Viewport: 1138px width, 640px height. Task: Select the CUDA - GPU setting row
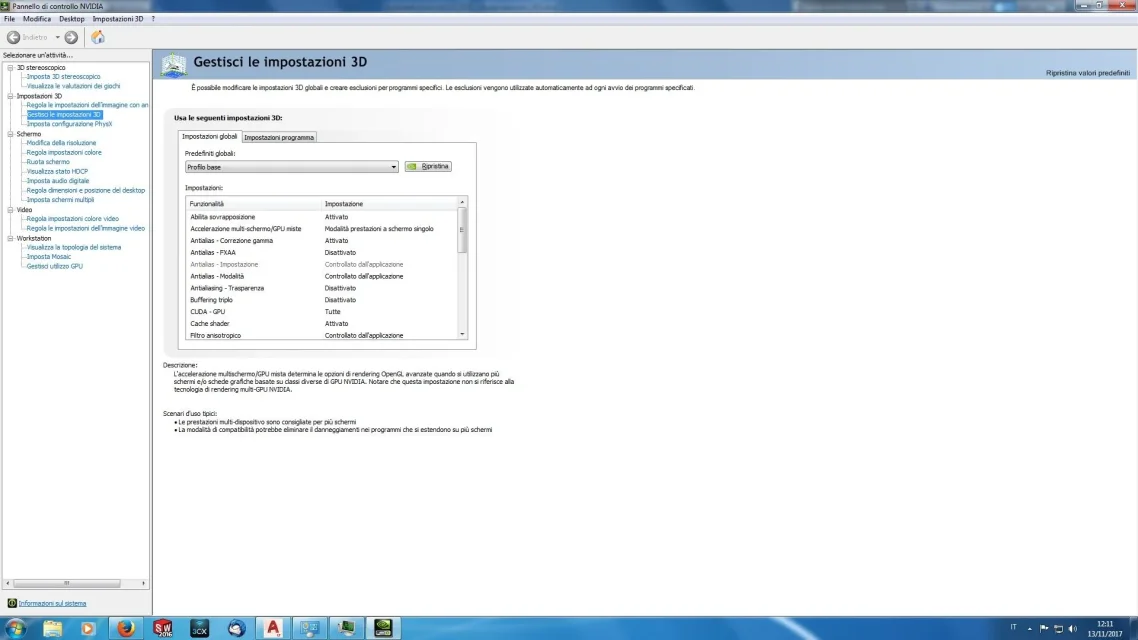coord(322,311)
